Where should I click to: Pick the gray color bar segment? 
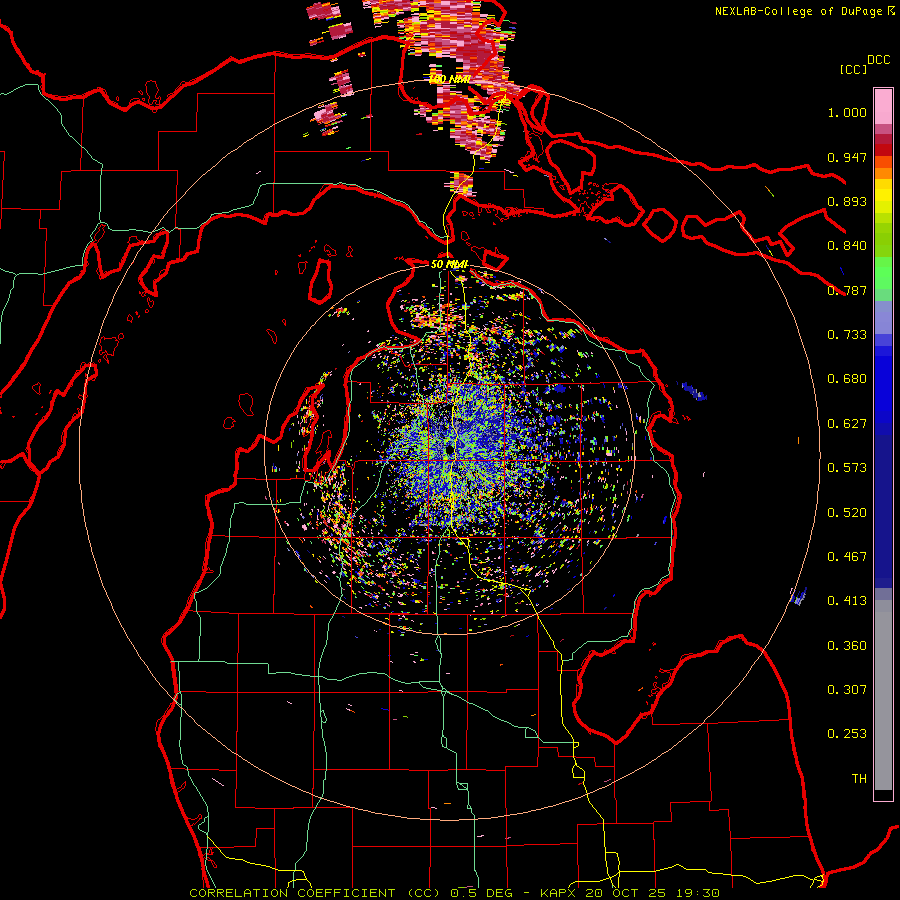tap(883, 695)
